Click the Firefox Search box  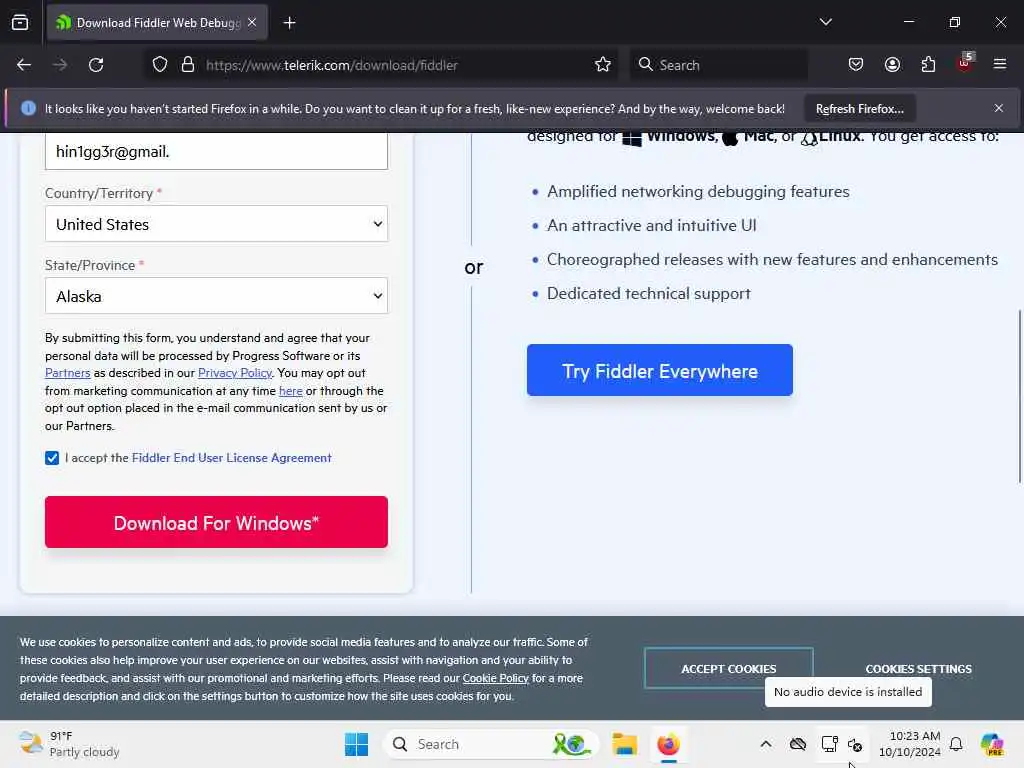(x=718, y=65)
